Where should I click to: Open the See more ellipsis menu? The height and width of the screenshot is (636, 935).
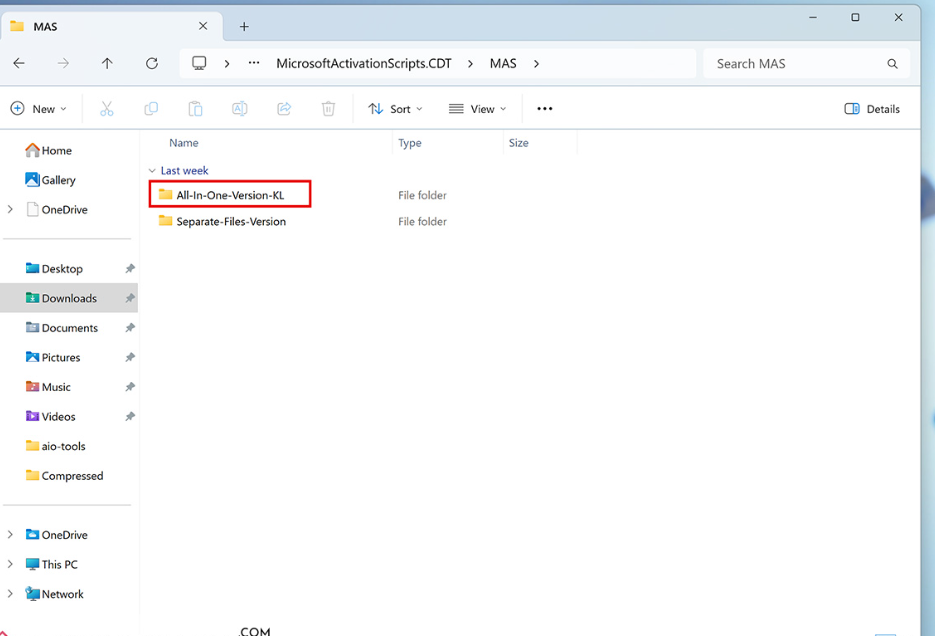(545, 109)
